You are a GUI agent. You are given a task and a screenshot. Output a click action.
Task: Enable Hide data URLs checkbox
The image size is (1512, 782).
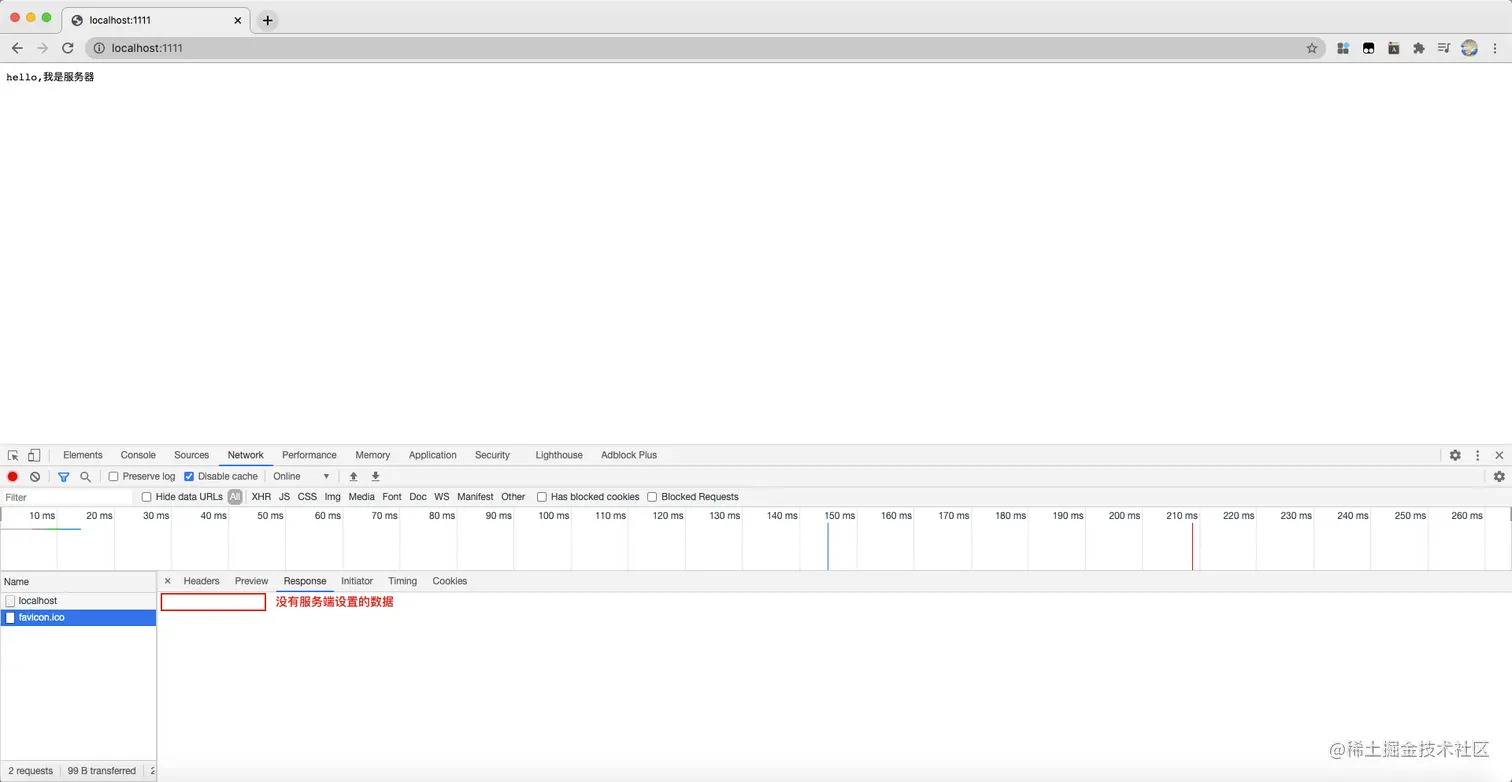coord(146,497)
